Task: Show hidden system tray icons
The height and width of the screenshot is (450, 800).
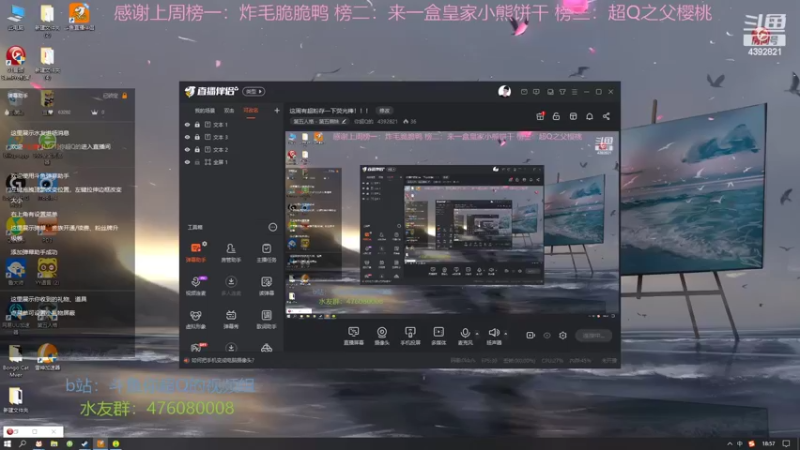Action: pos(729,444)
